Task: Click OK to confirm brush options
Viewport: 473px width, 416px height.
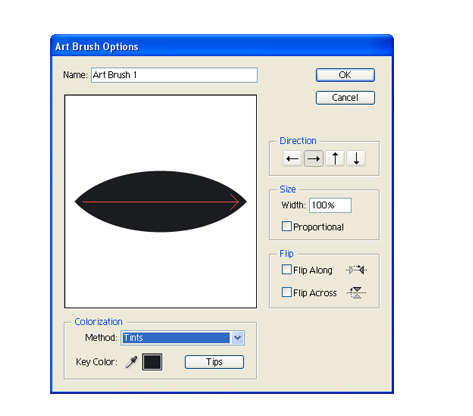Action: 345,75
